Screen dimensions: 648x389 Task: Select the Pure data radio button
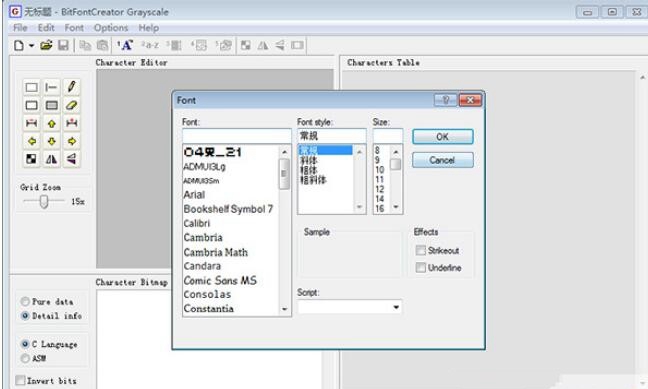(25, 301)
